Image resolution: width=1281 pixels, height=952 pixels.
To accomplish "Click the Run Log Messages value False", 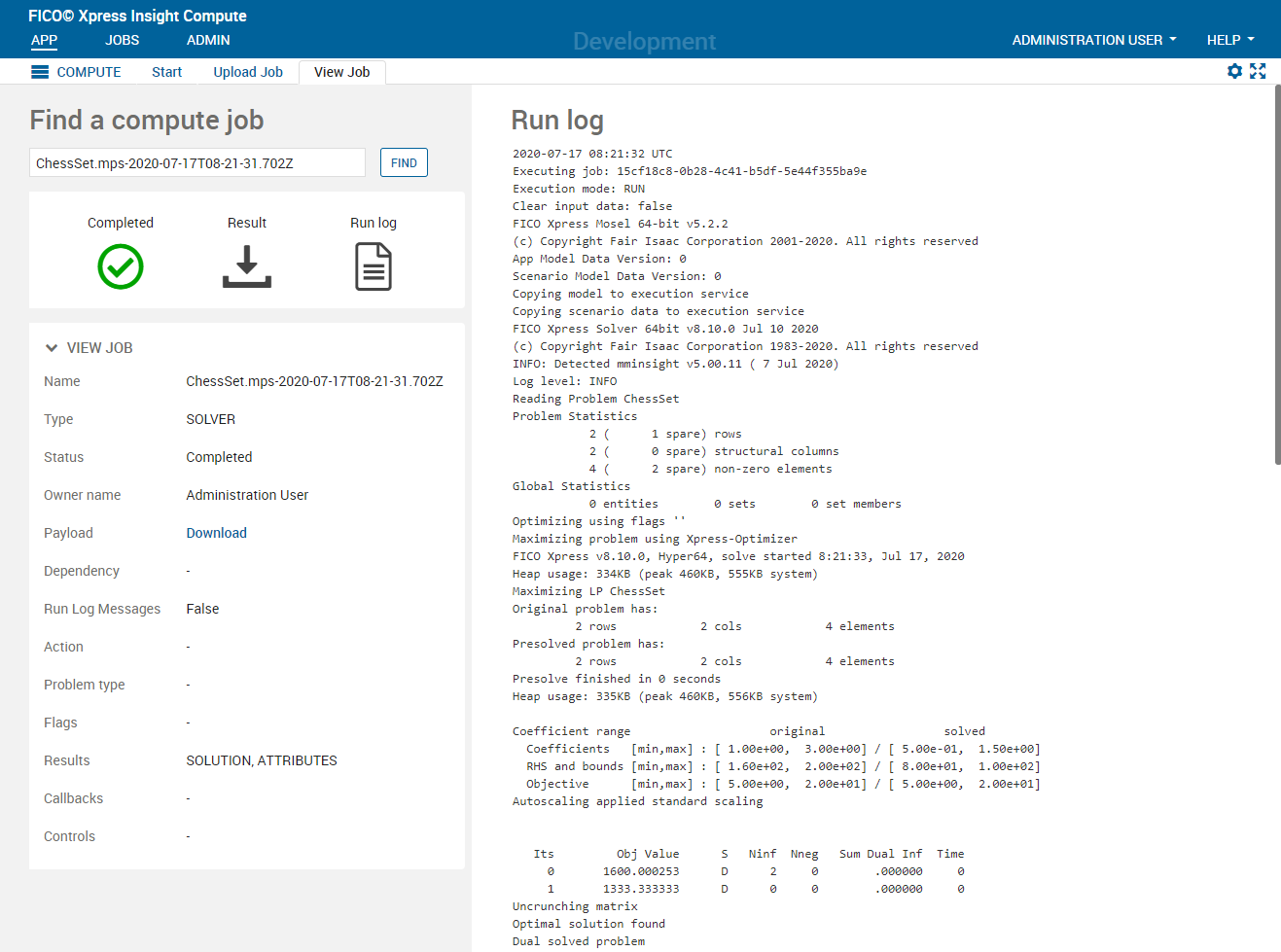I will point(202,609).
